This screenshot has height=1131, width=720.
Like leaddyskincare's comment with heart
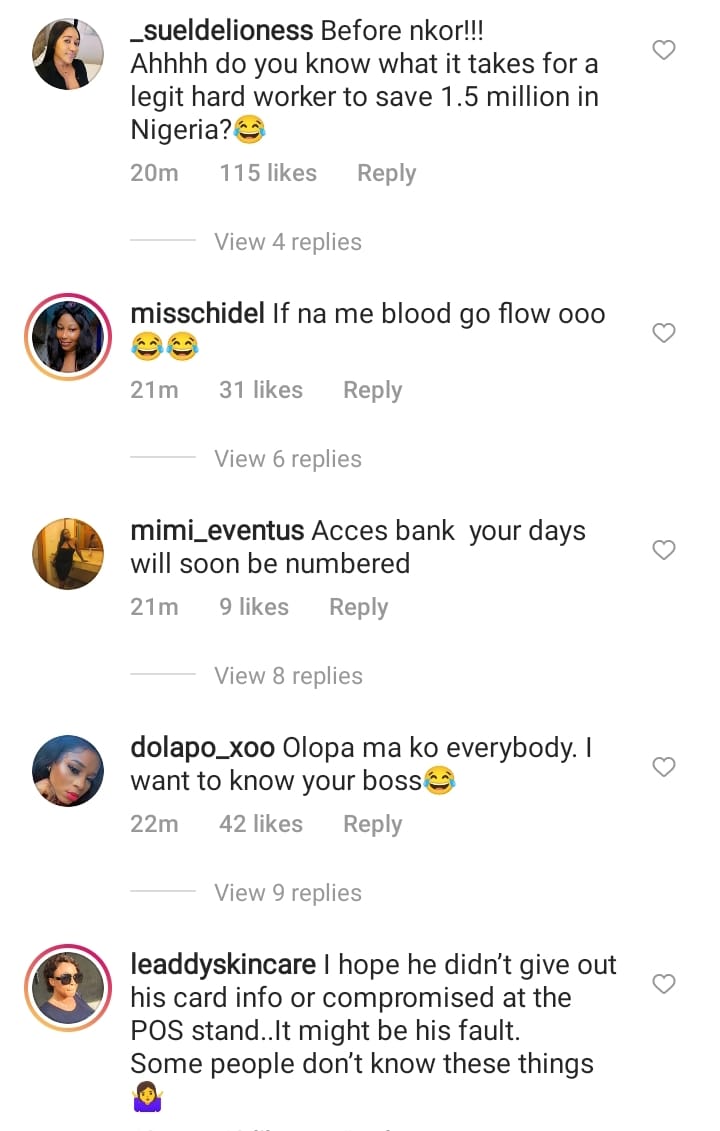click(664, 984)
